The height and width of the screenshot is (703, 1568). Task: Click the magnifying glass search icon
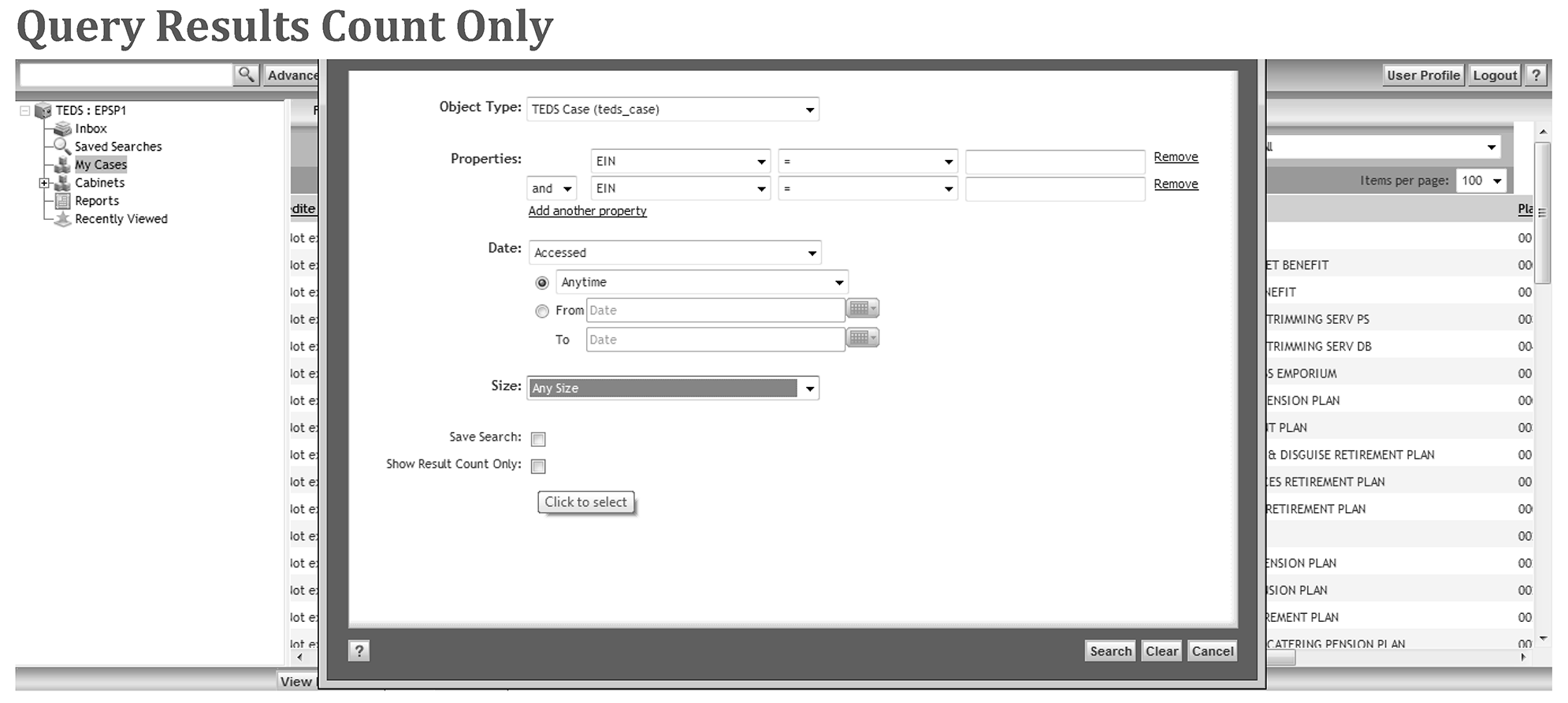coord(246,75)
